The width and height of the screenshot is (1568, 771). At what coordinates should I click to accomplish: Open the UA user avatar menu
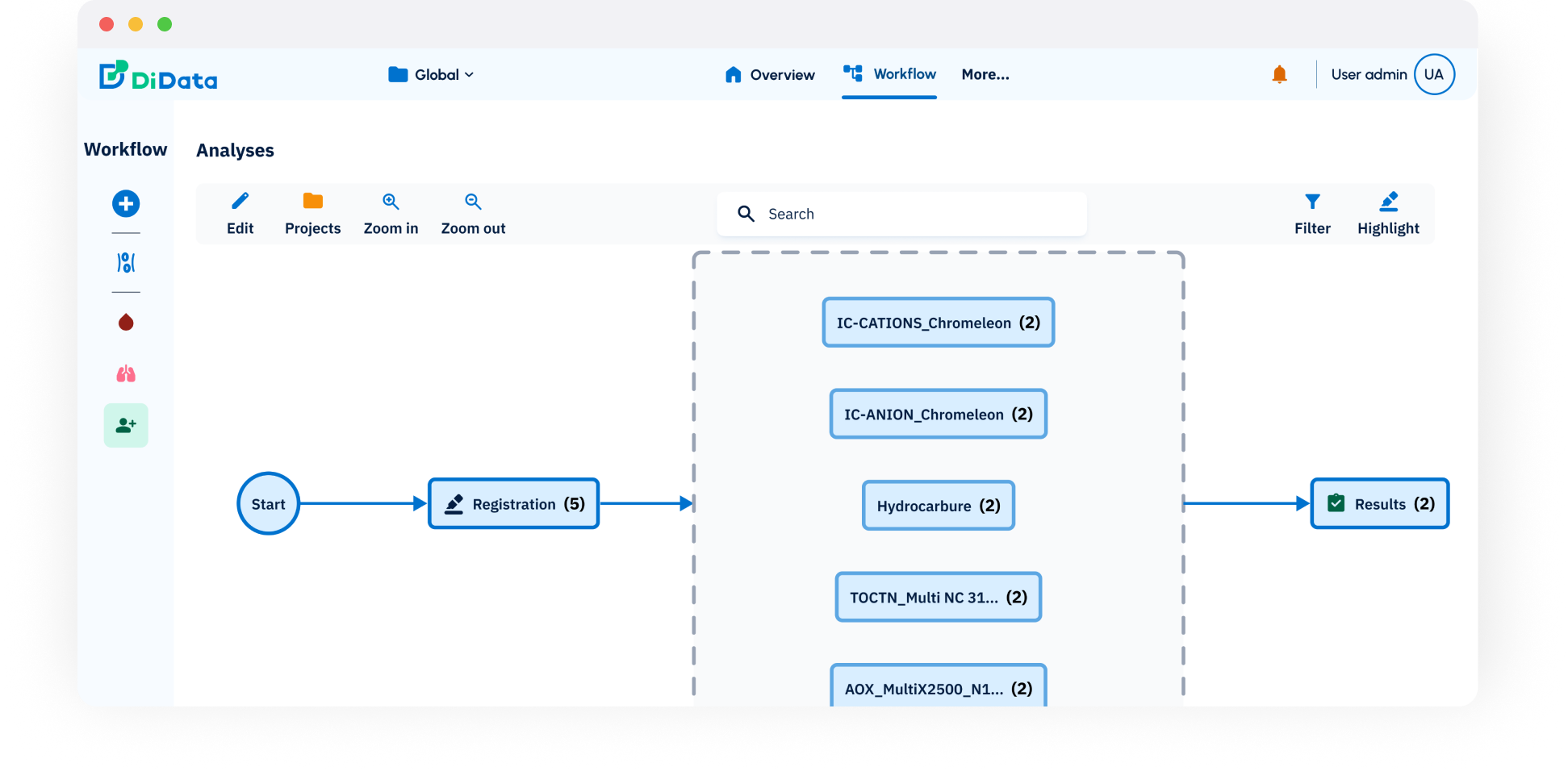(1433, 75)
